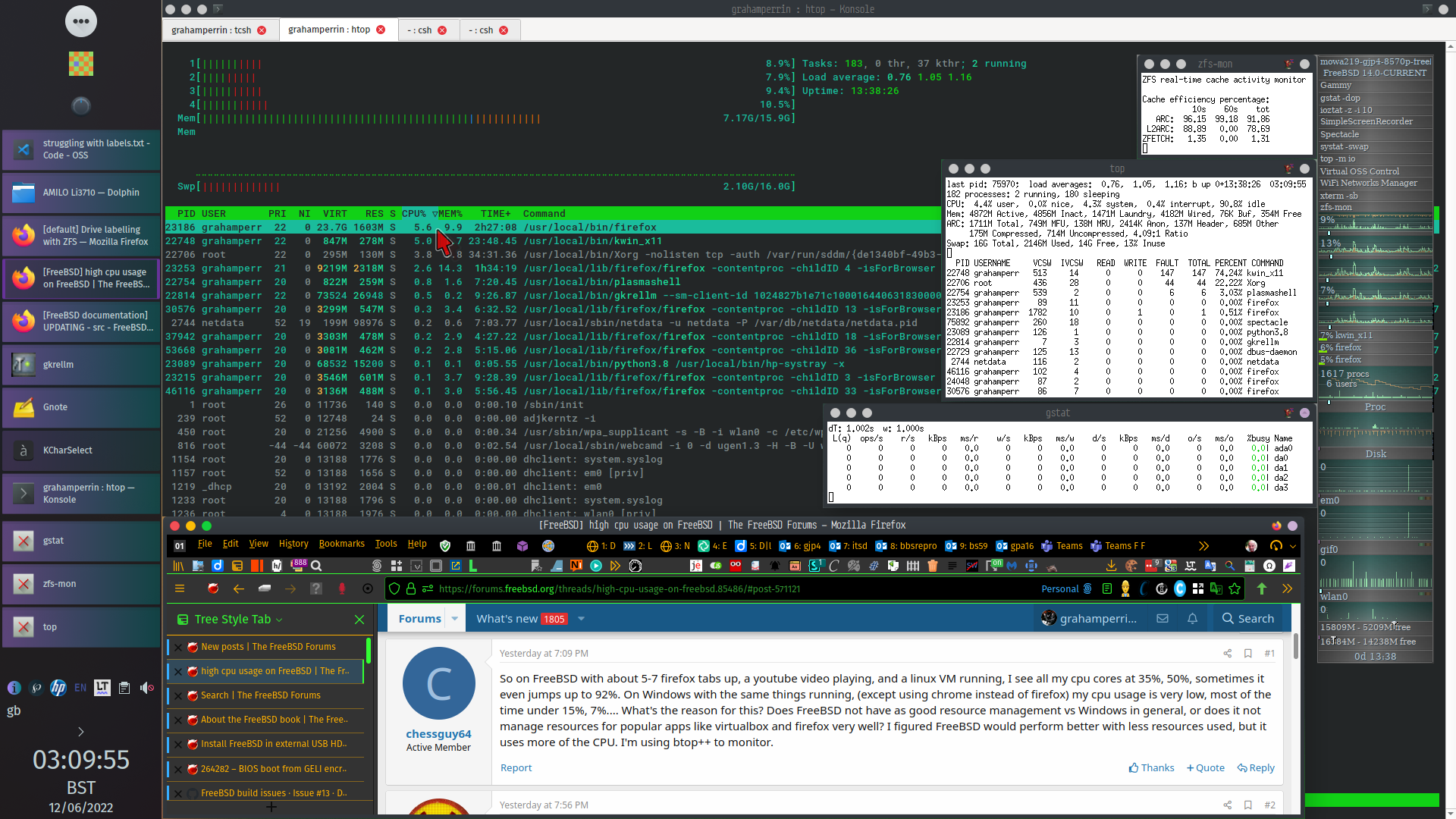The height and width of the screenshot is (819, 1456).
Task: Click the forum Search button
Action: pos(1247,619)
